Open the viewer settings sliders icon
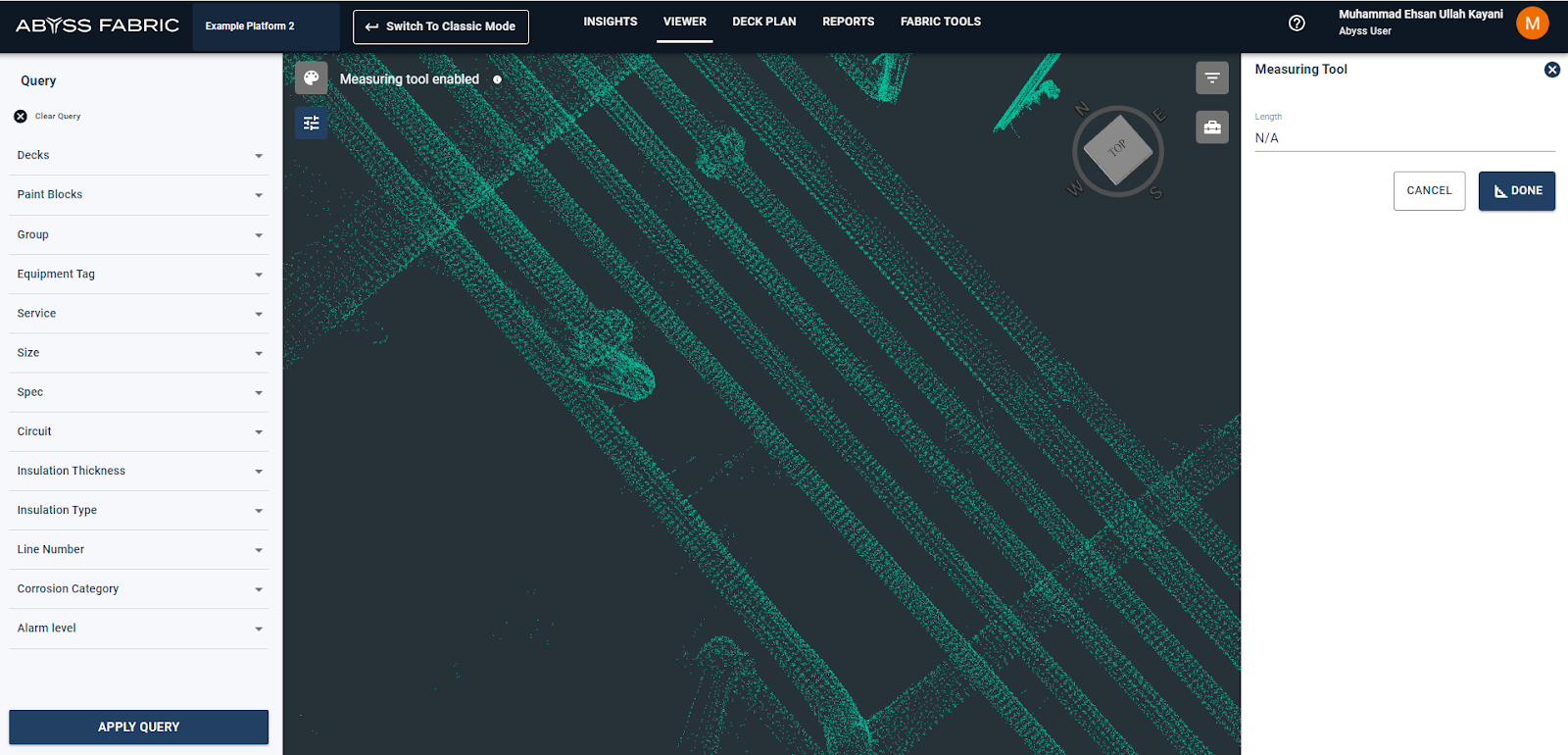 tap(311, 123)
